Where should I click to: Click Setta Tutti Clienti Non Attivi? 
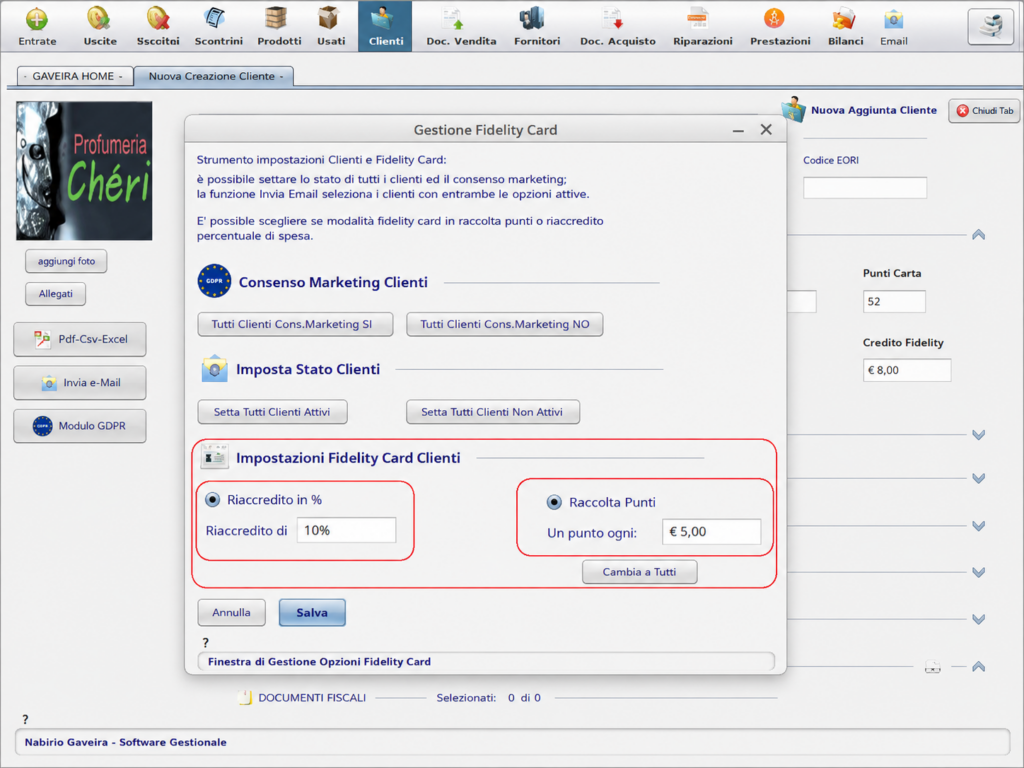click(492, 412)
